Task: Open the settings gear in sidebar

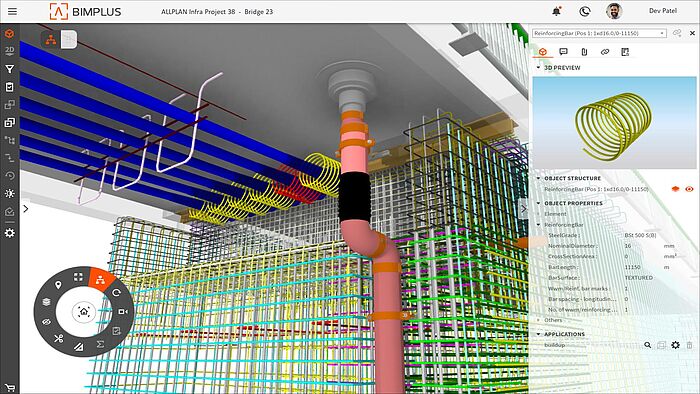Action: tap(9, 233)
